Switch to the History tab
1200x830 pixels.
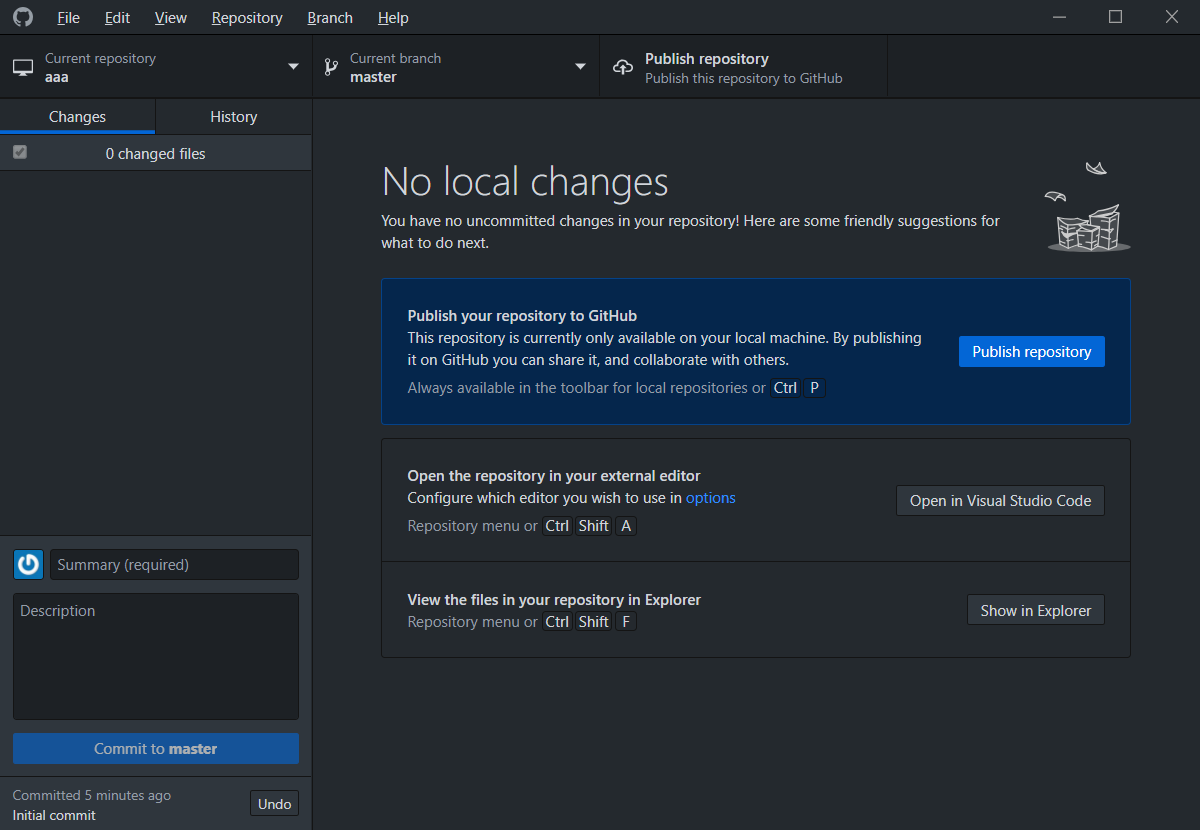click(x=234, y=117)
